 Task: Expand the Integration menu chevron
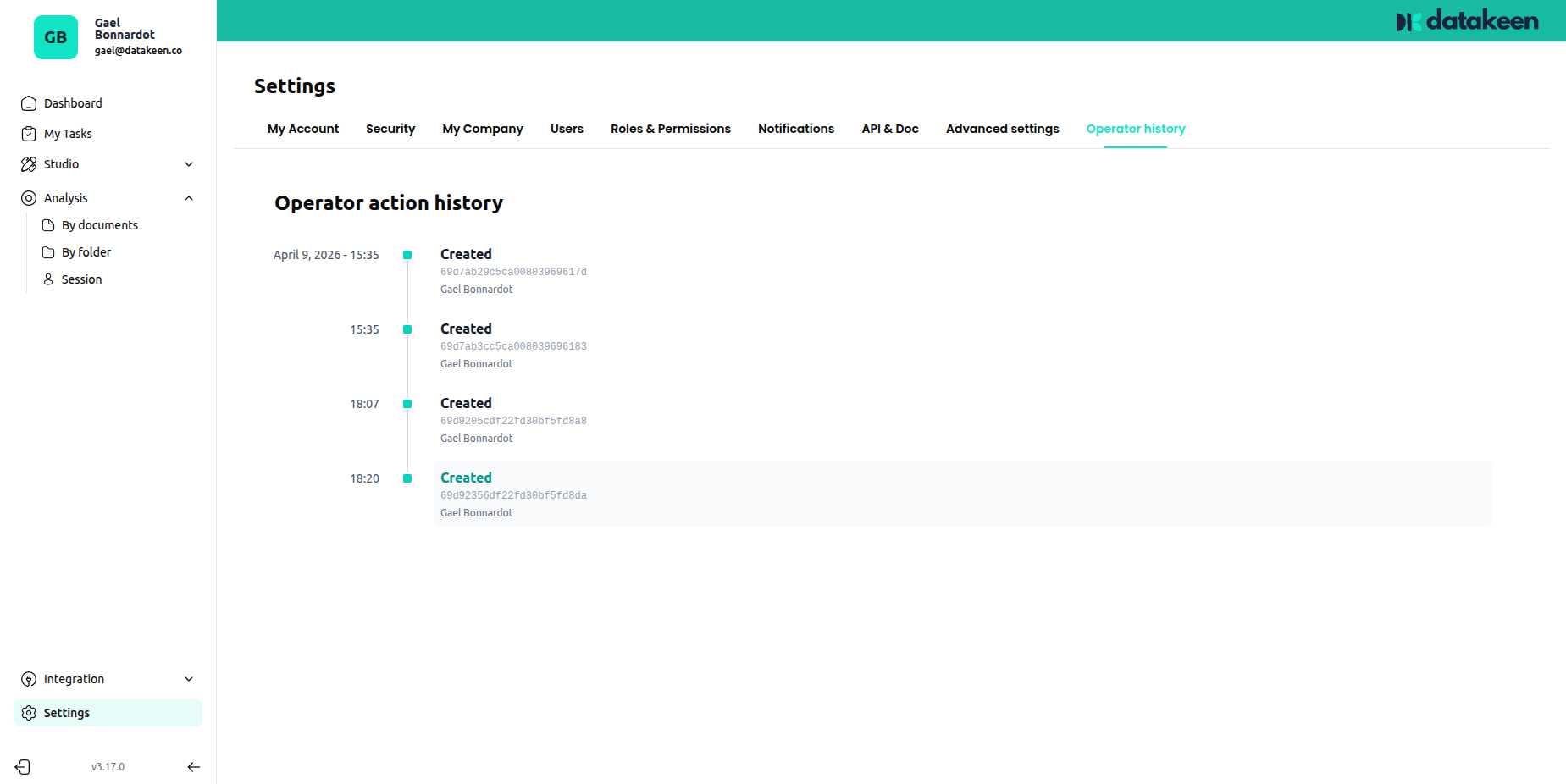pos(189,679)
